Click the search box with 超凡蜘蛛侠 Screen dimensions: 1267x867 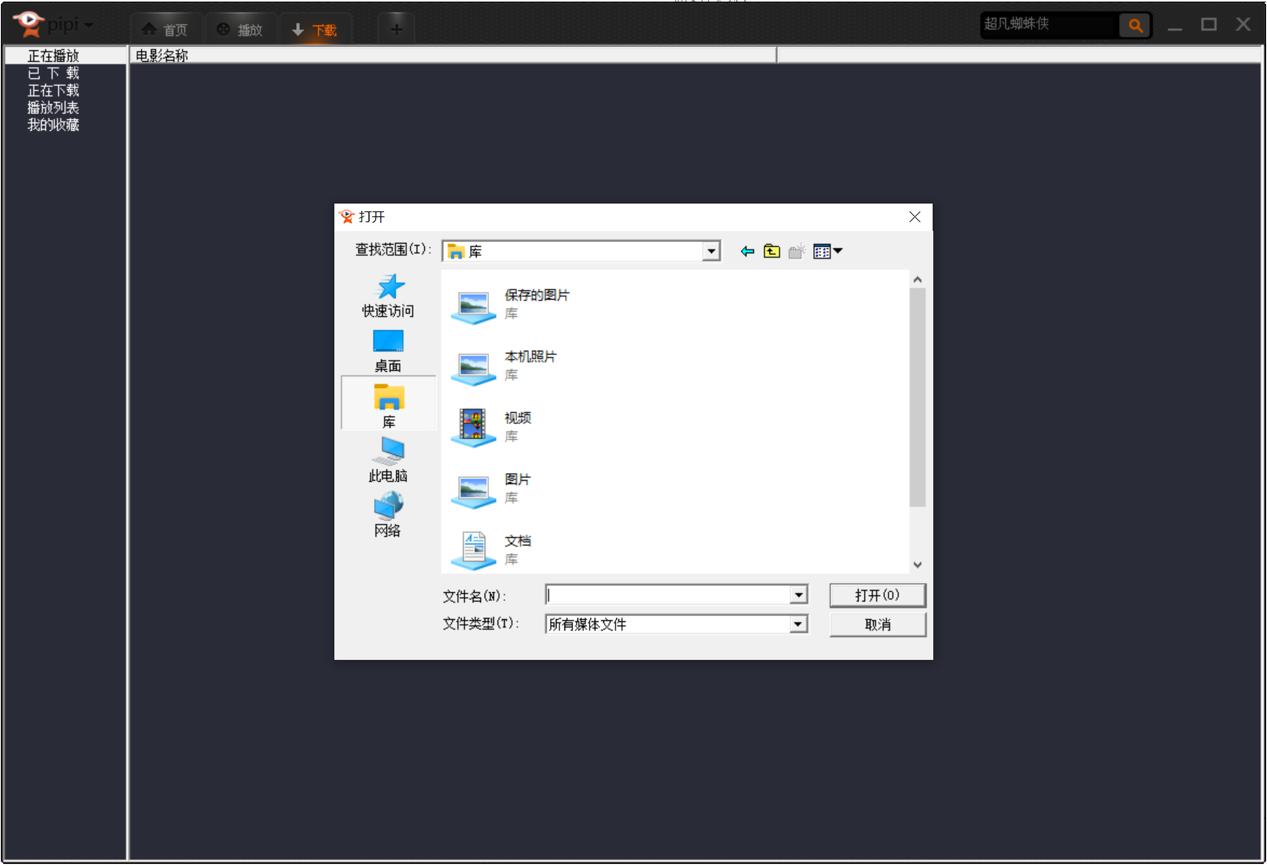pos(1049,25)
